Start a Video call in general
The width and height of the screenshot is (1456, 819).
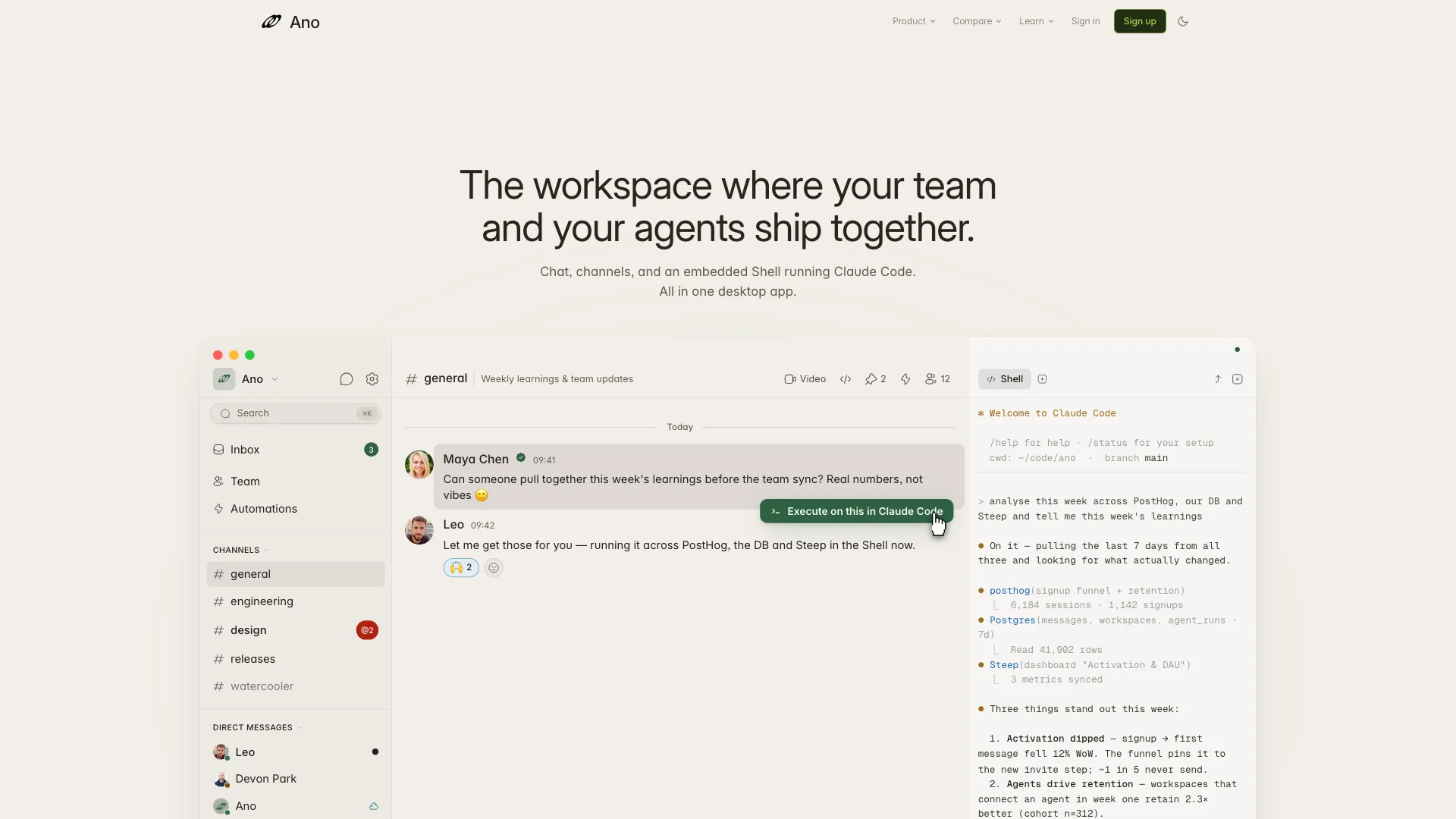[805, 379]
